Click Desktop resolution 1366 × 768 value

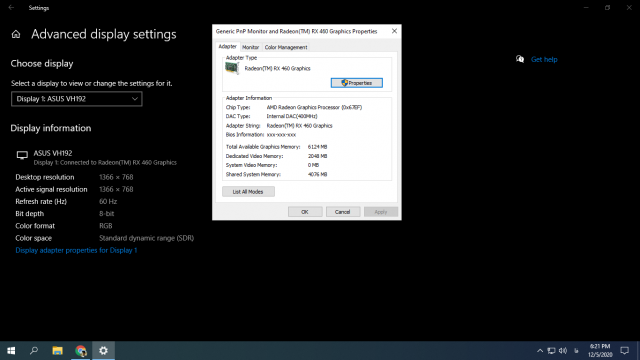tap(116, 177)
